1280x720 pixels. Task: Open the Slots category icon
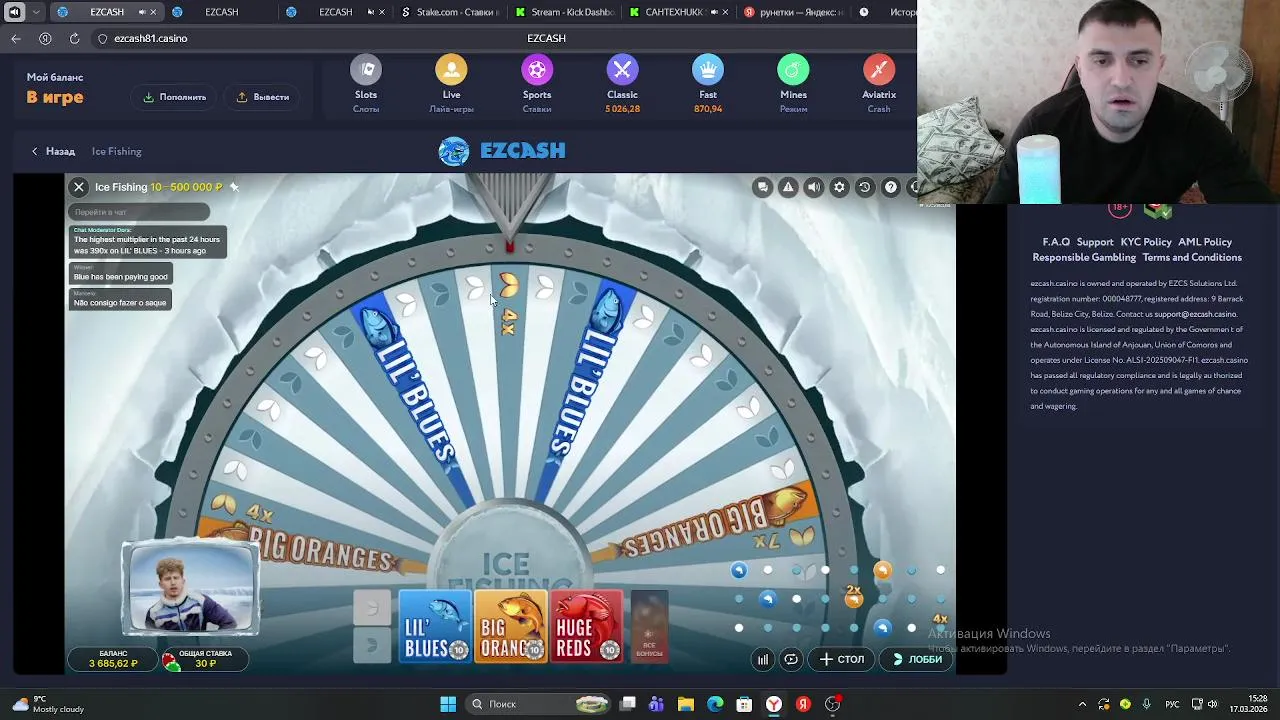click(x=366, y=70)
